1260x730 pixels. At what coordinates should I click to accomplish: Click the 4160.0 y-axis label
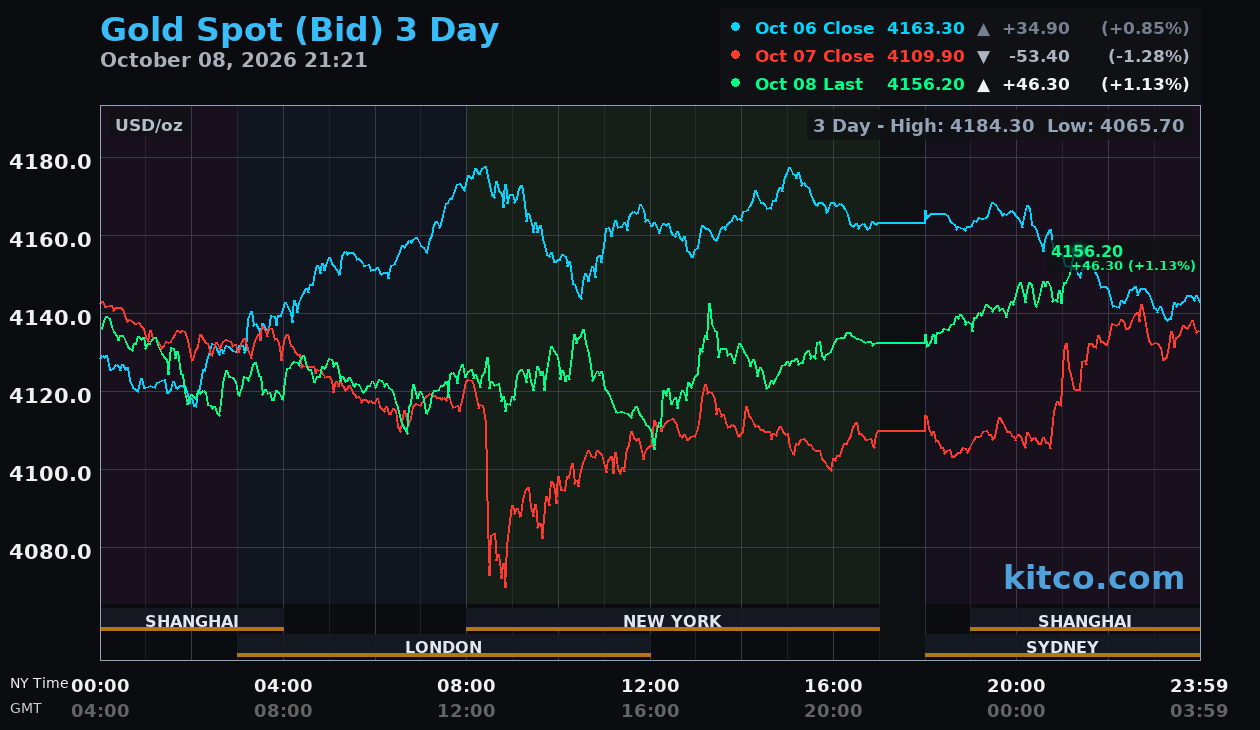[50, 239]
